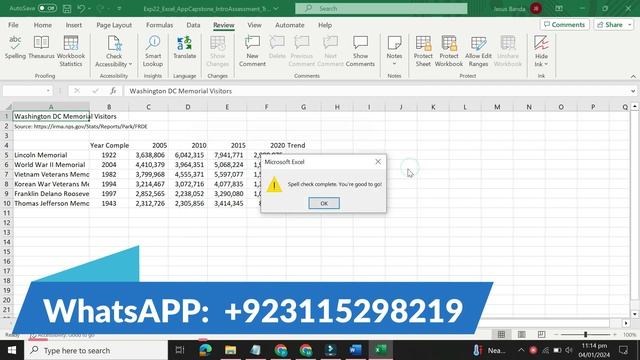Open the Thesaurus tool
The image size is (640, 360).
[x=41, y=47]
